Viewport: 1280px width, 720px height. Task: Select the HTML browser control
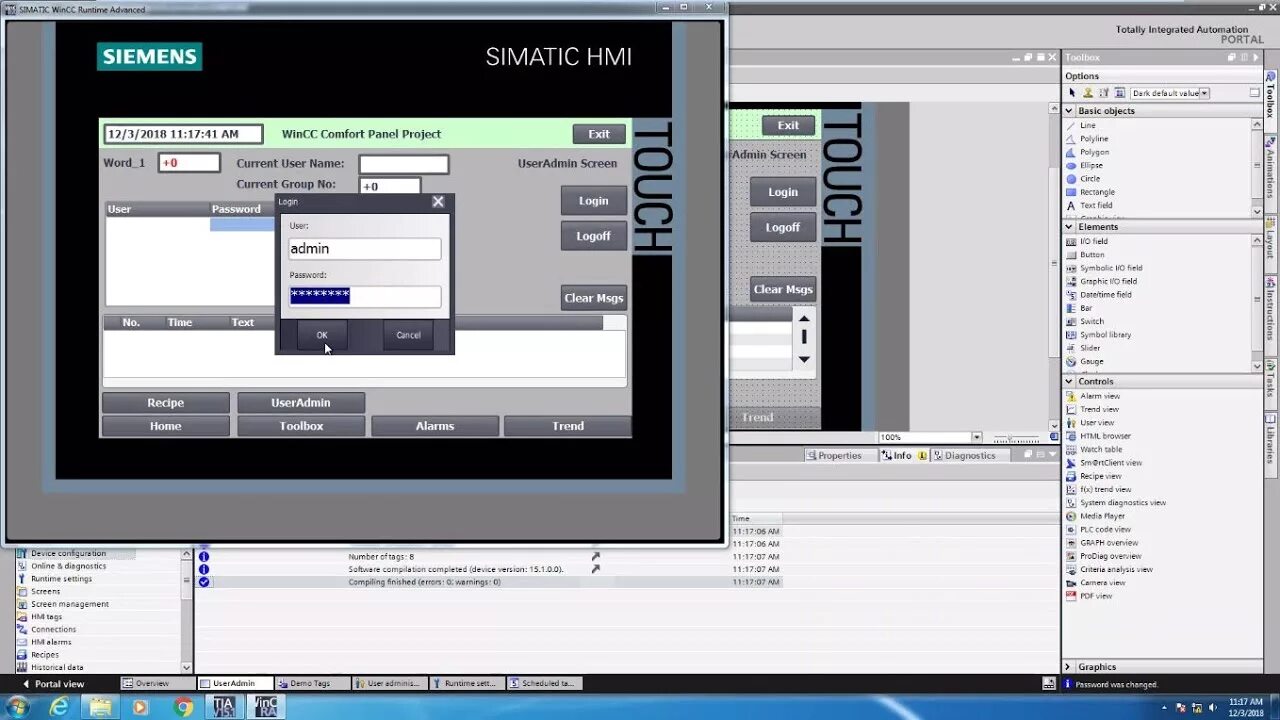tap(1105, 436)
